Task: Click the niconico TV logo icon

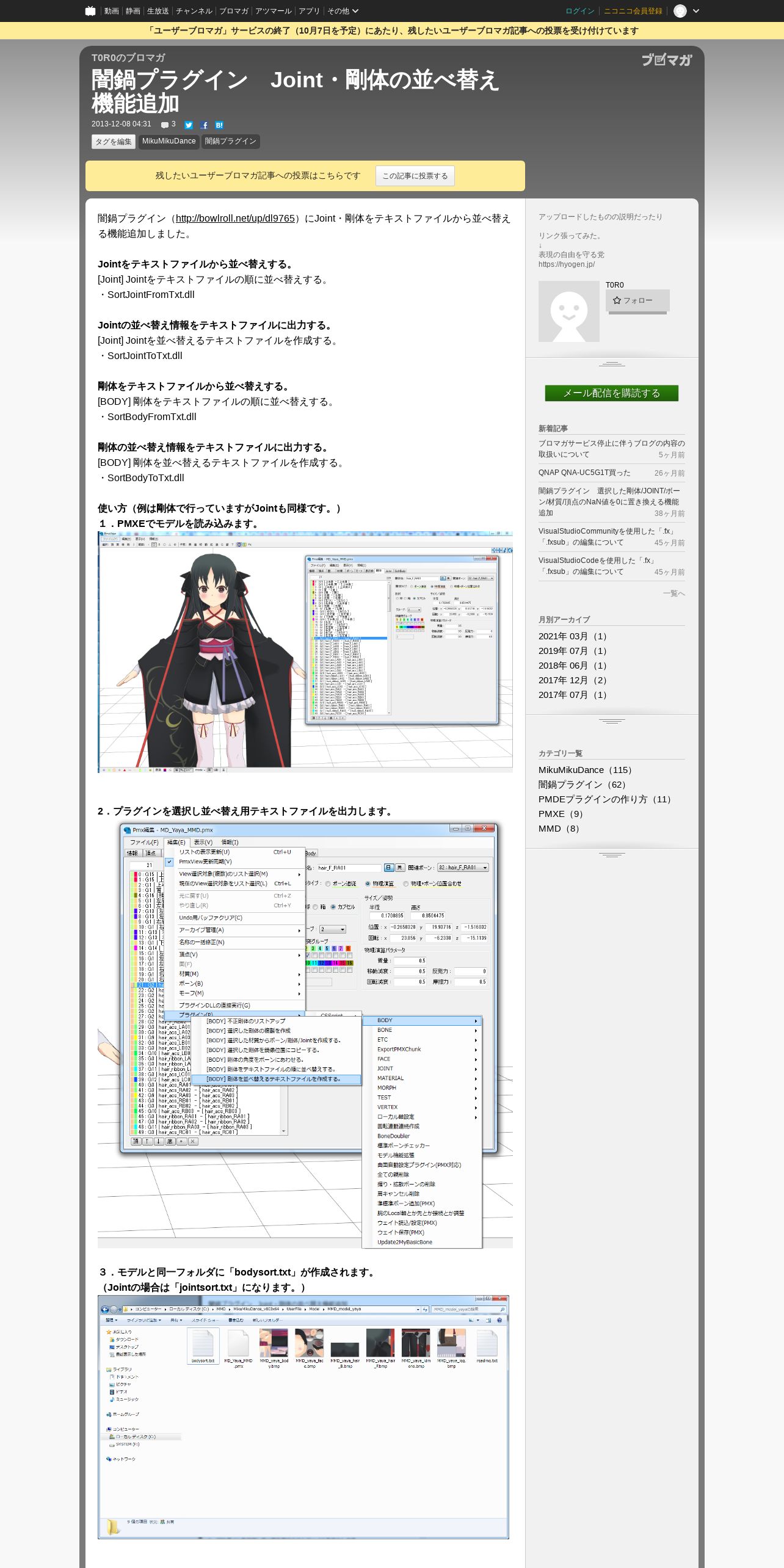Action: click(x=90, y=11)
